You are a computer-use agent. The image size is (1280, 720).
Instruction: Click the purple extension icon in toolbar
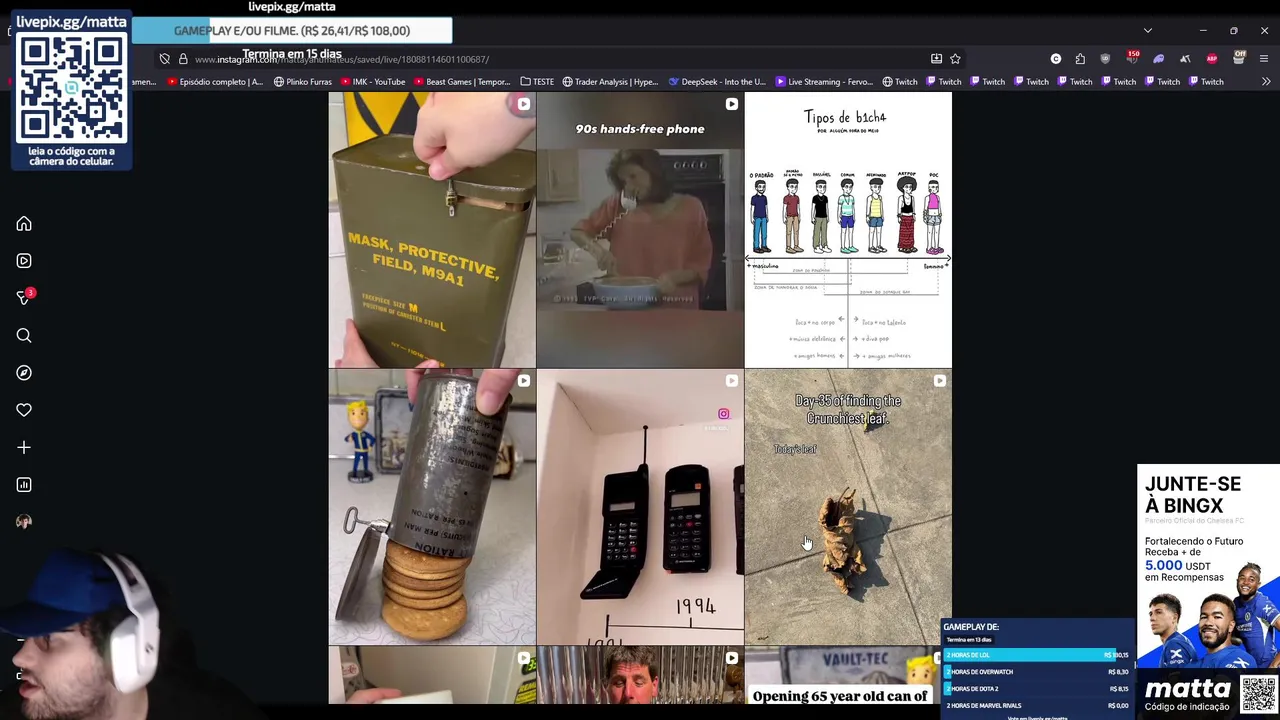[x=1159, y=59]
